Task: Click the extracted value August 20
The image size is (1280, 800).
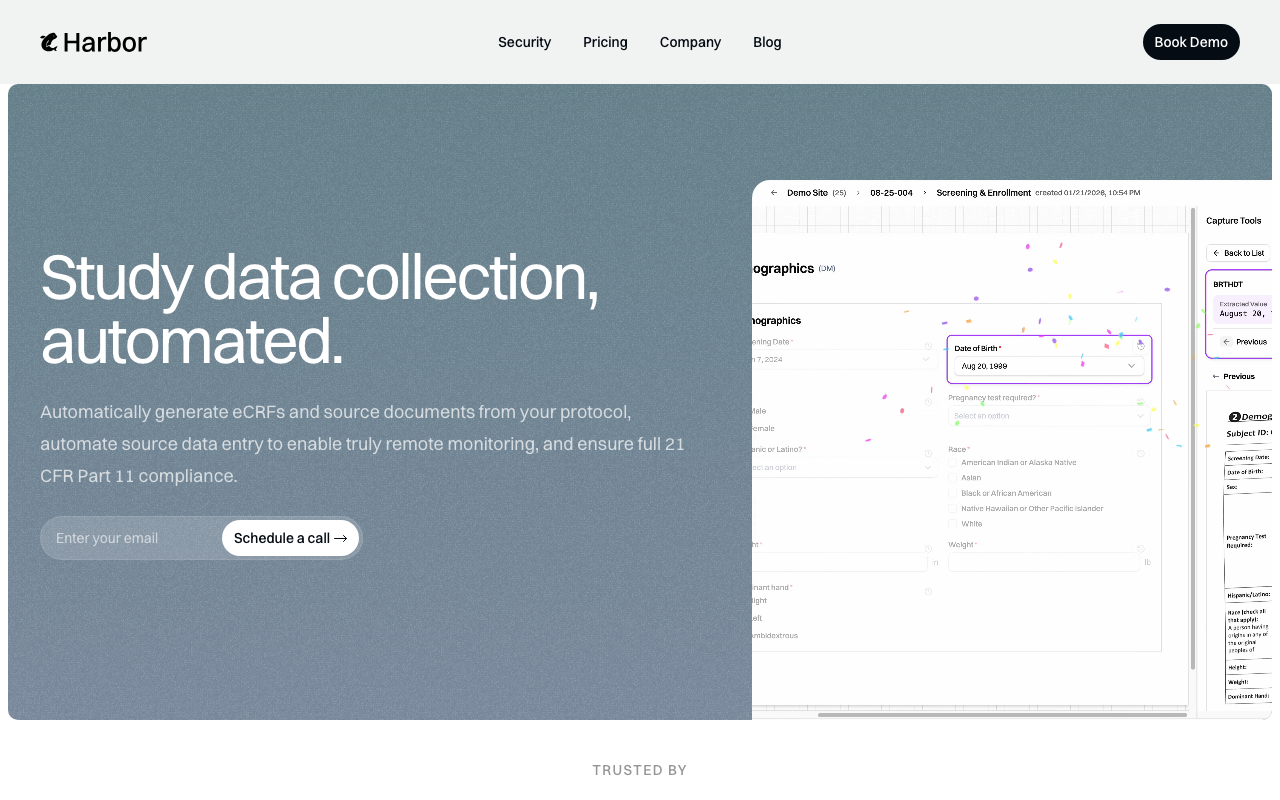Action: coord(1244,313)
